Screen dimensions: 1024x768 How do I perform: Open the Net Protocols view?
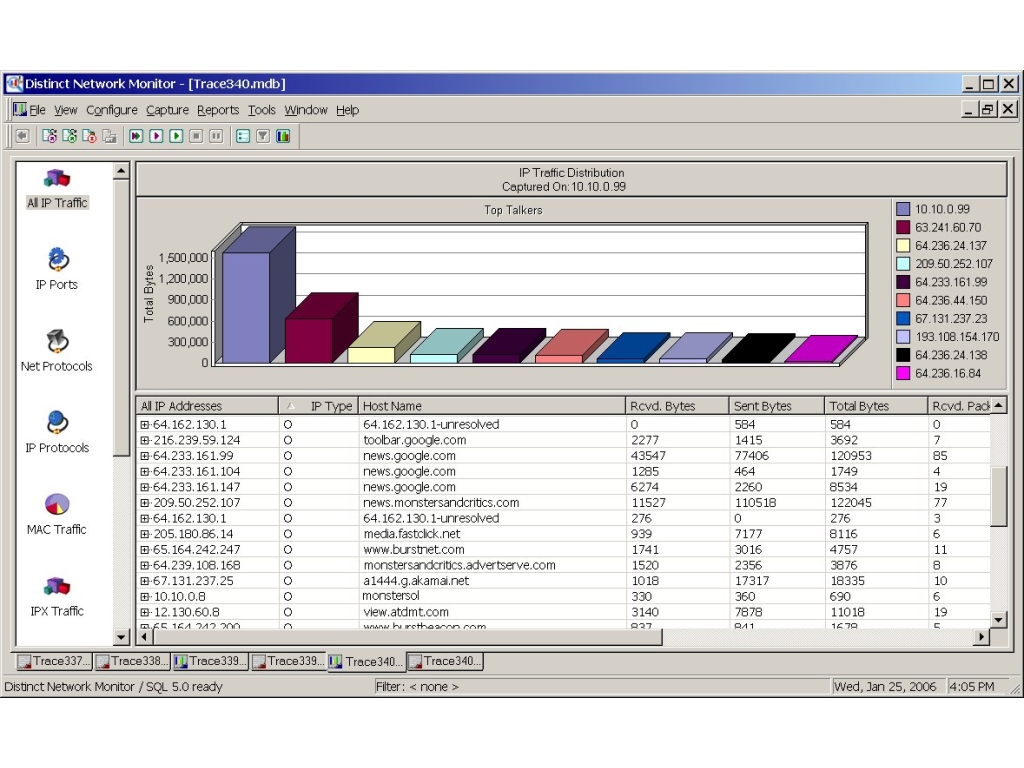[57, 343]
